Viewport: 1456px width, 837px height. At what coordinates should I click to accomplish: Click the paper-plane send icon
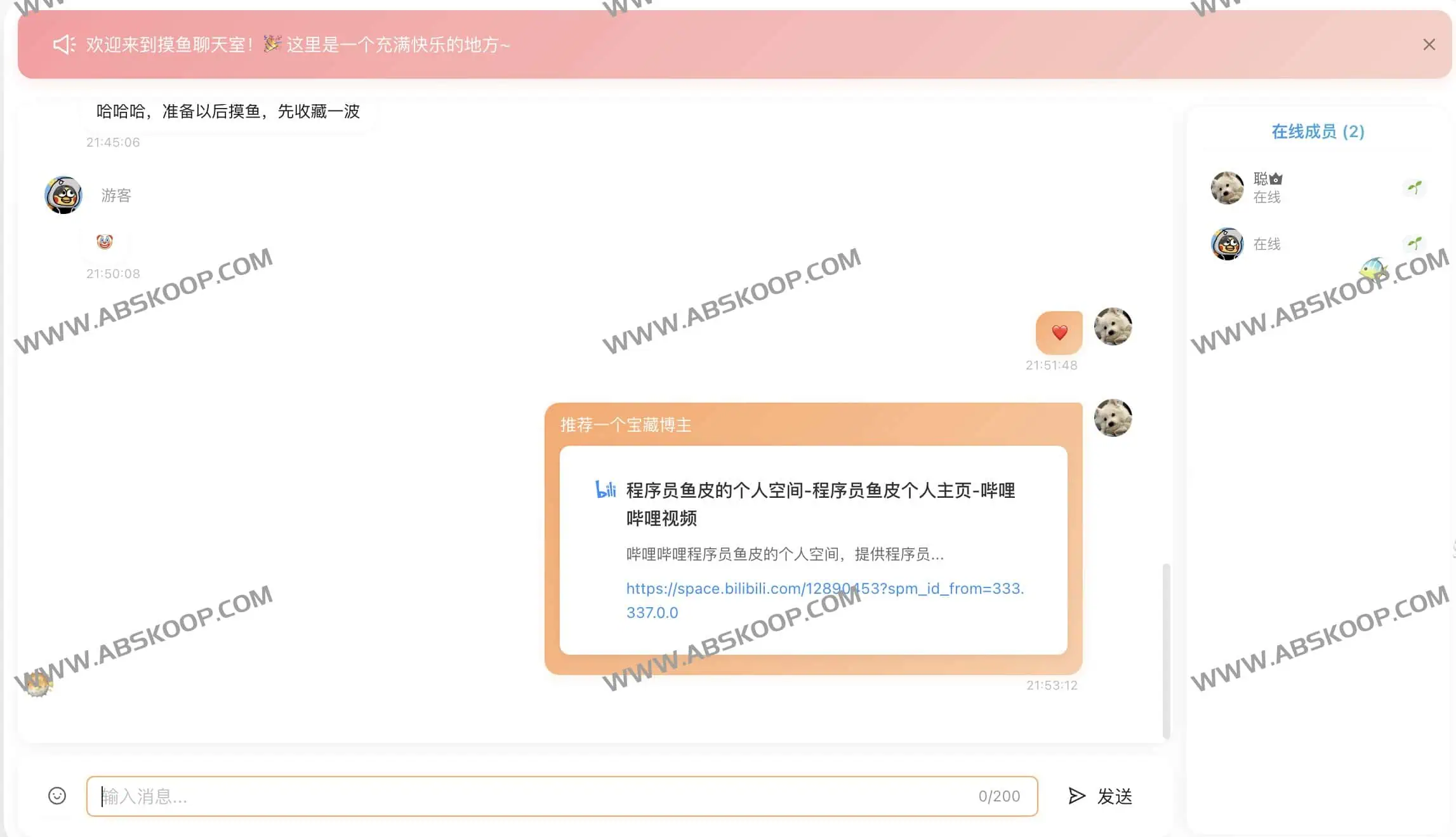pyautogui.click(x=1075, y=796)
